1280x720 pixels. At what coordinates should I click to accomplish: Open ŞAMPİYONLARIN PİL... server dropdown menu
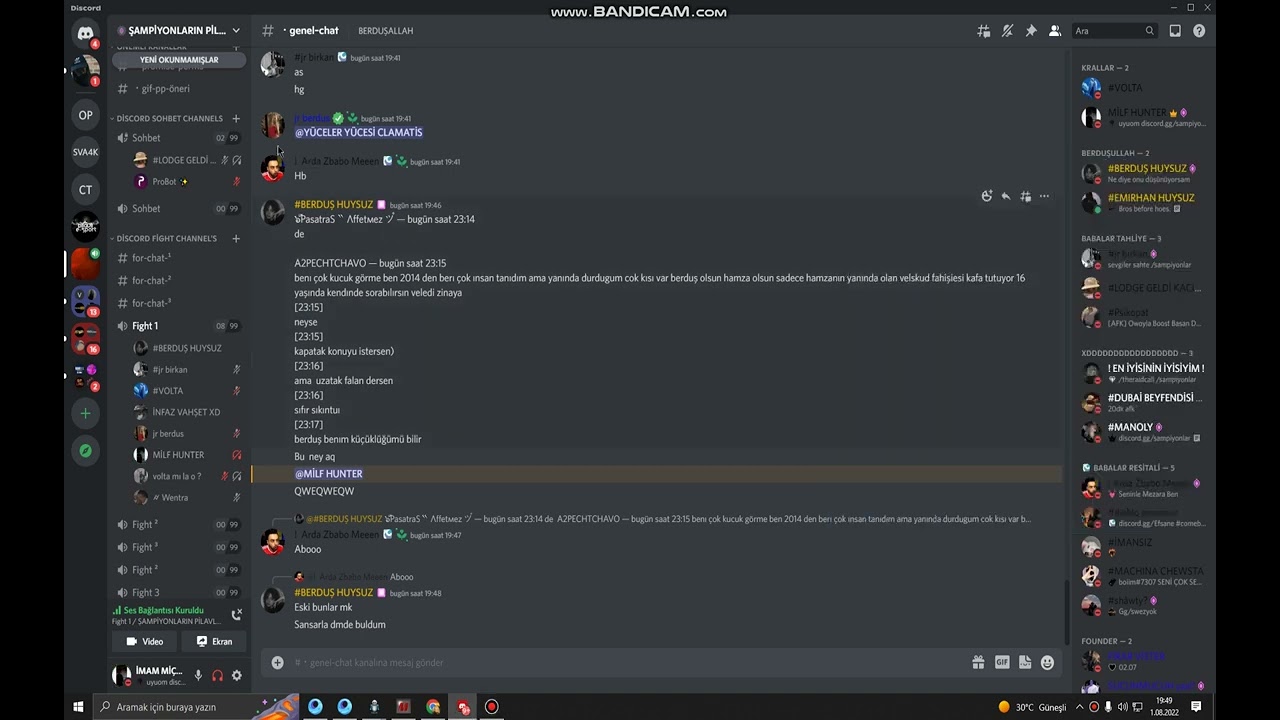[x=179, y=31]
